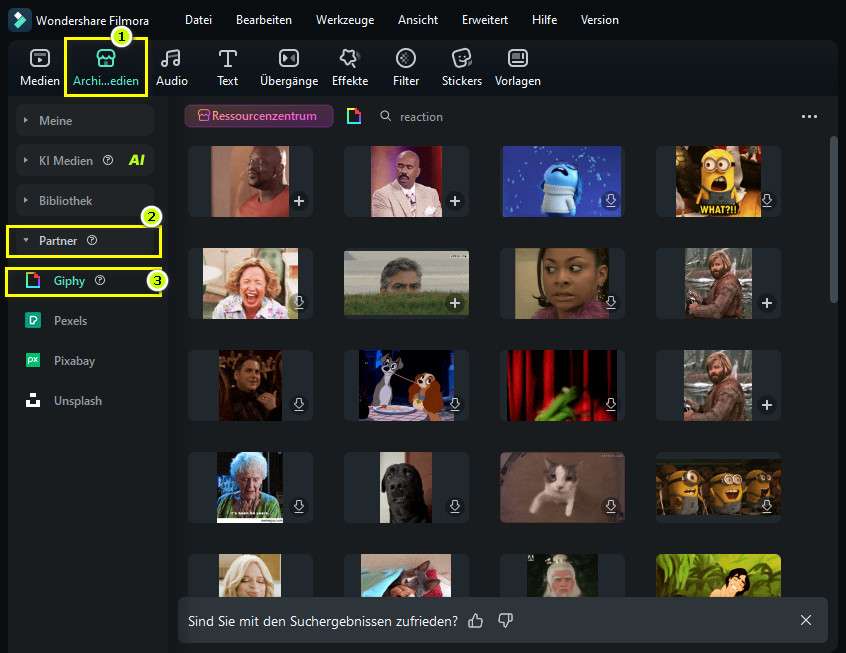This screenshot has width=846, height=653.
Task: Open the Datei menu
Action: click(198, 20)
